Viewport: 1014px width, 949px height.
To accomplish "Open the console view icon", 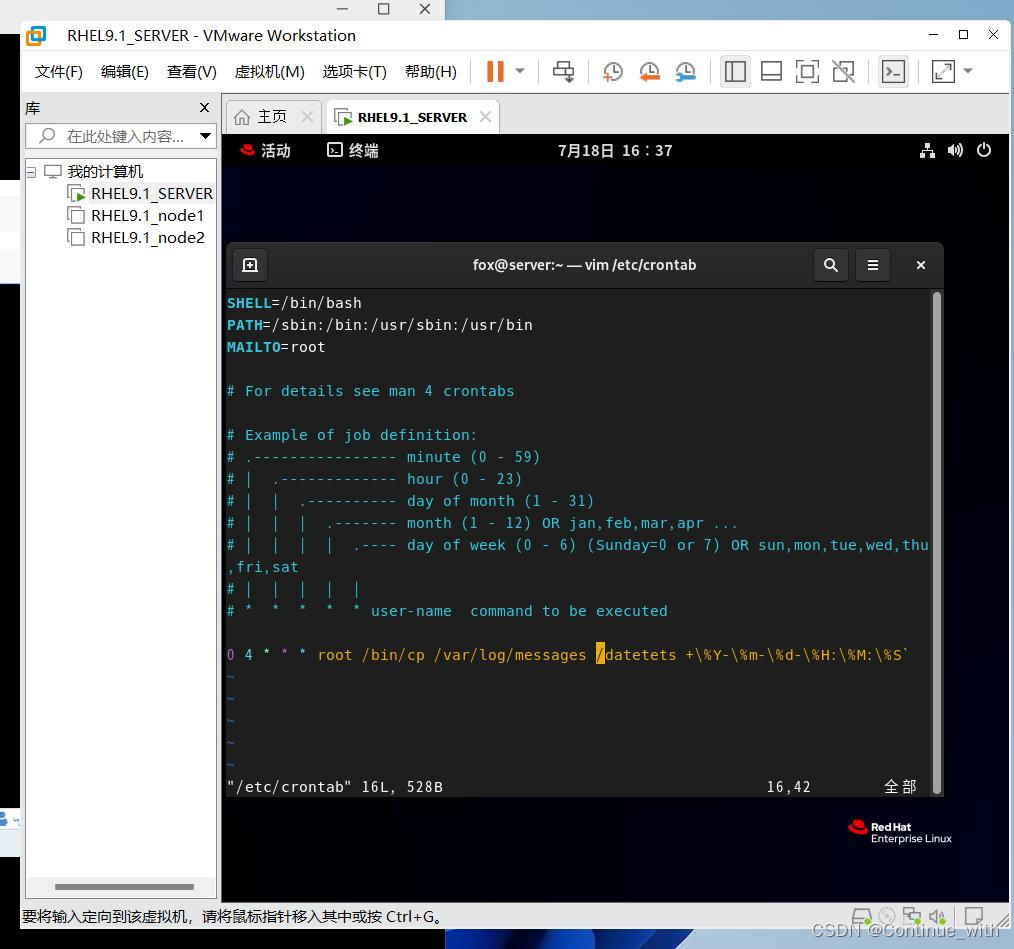I will click(893, 71).
